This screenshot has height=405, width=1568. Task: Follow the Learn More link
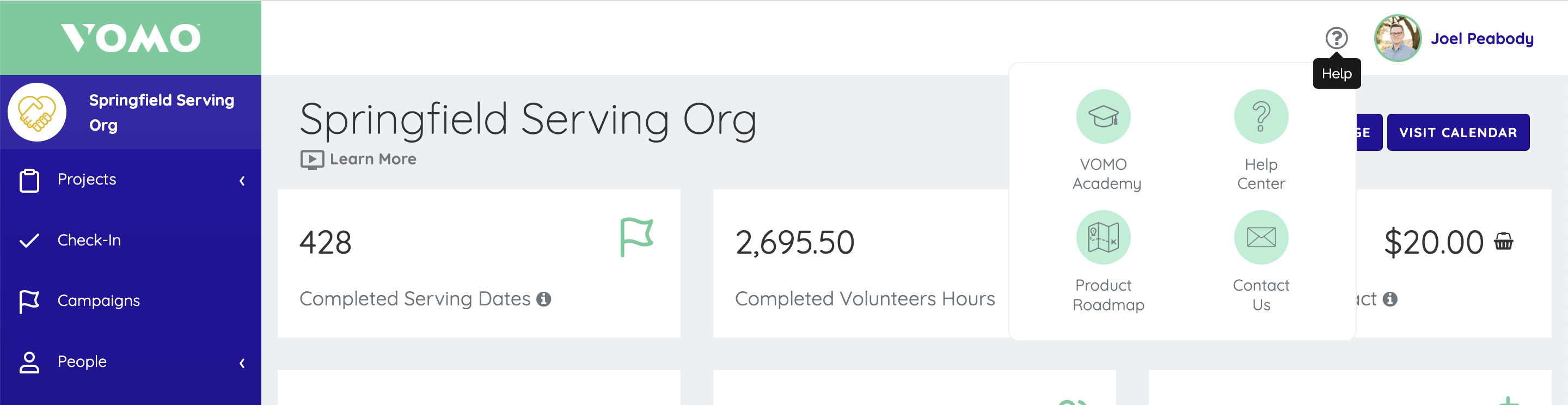pos(372,159)
